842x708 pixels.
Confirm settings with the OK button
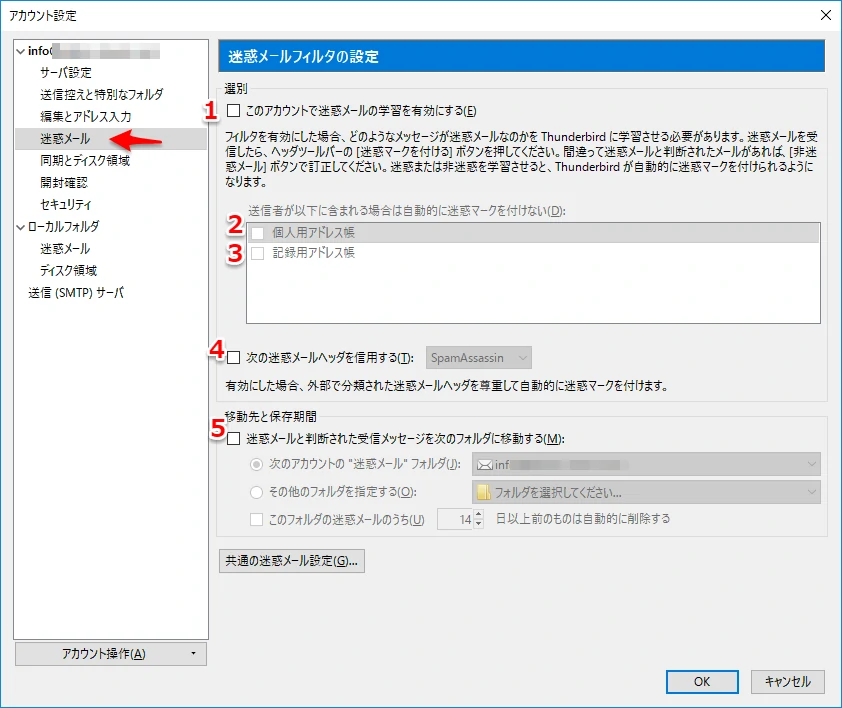701,681
